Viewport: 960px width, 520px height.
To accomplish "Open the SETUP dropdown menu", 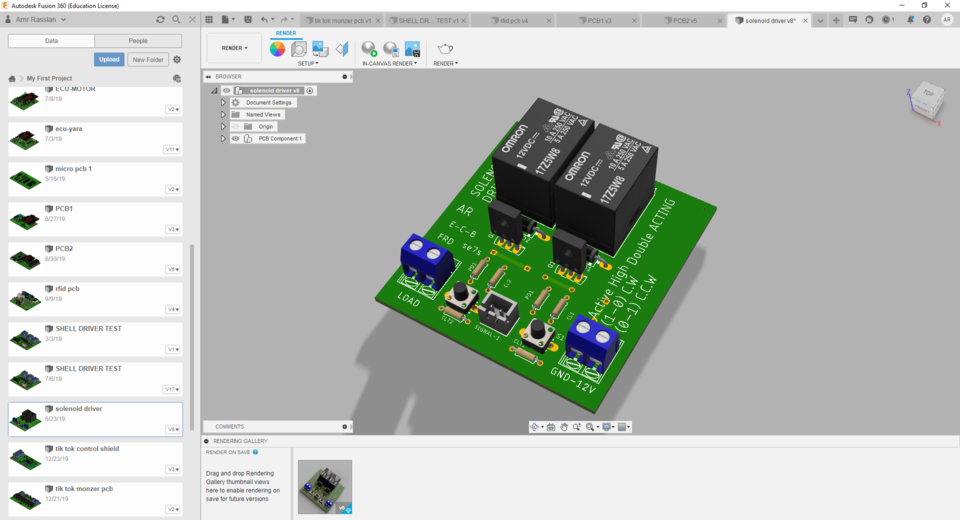I will [x=308, y=63].
